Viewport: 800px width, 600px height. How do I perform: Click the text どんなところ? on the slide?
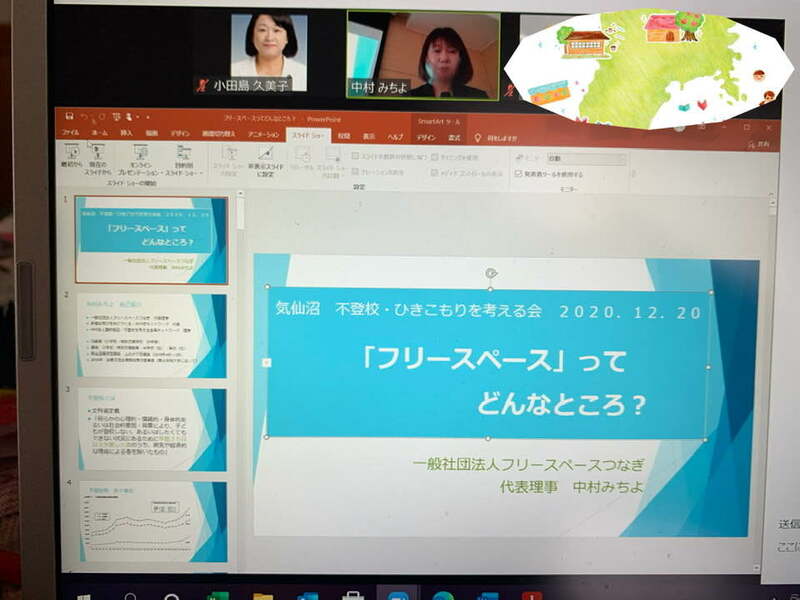point(561,405)
